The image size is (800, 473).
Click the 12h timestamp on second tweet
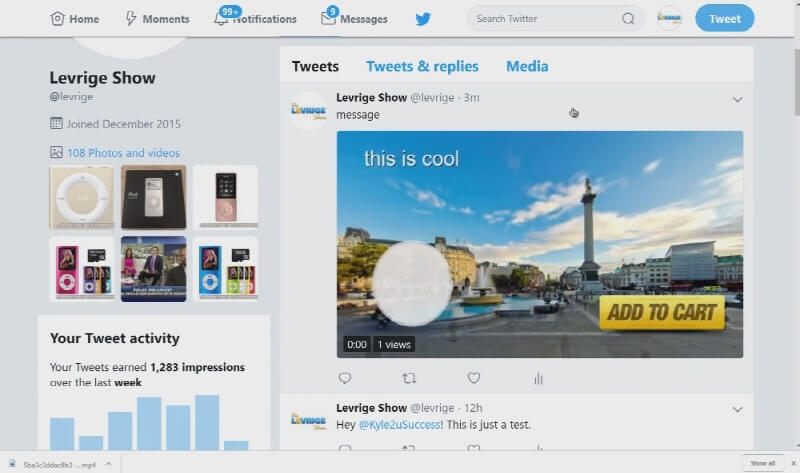coord(473,408)
